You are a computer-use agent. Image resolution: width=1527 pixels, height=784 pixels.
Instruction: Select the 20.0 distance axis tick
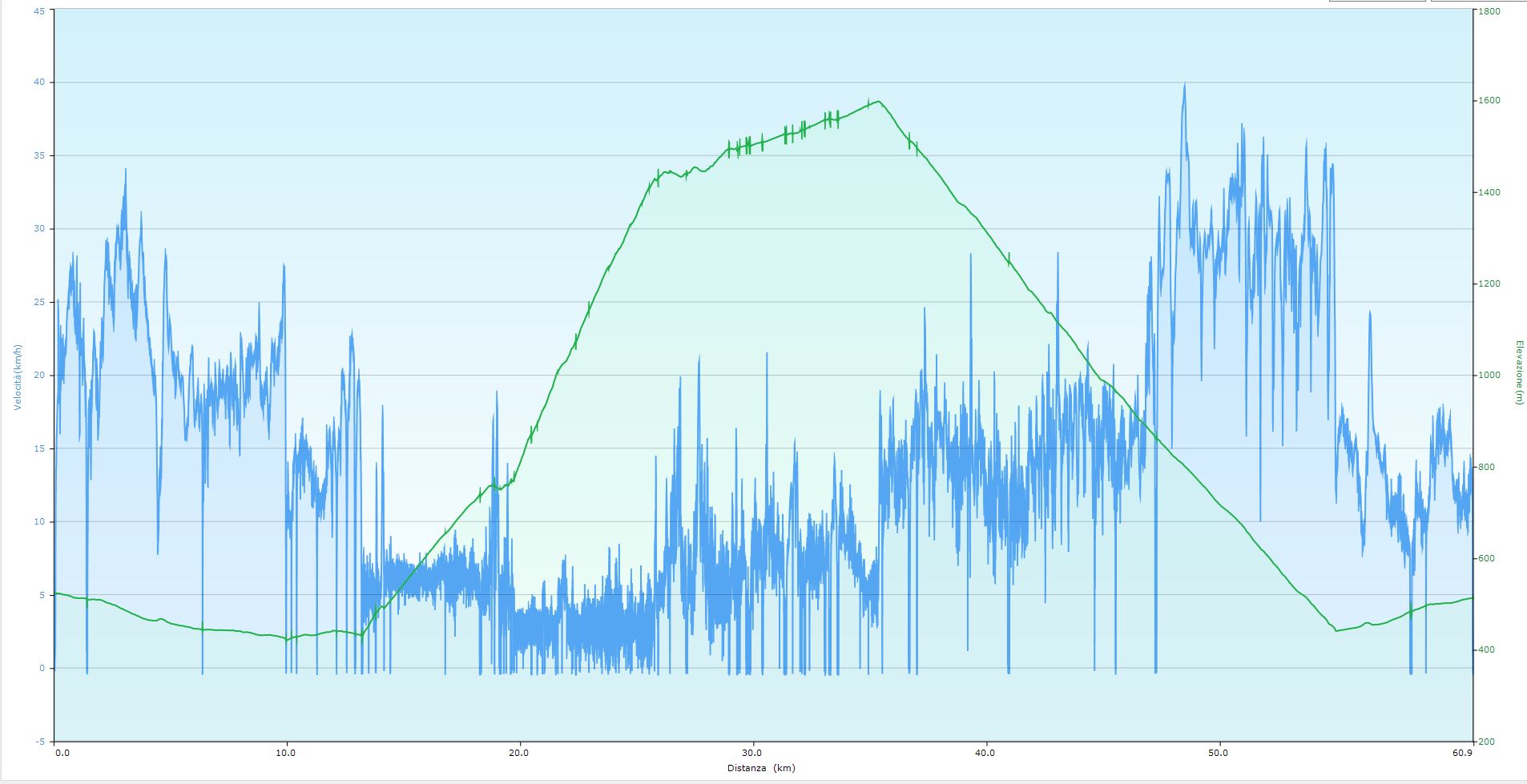pyautogui.click(x=519, y=753)
